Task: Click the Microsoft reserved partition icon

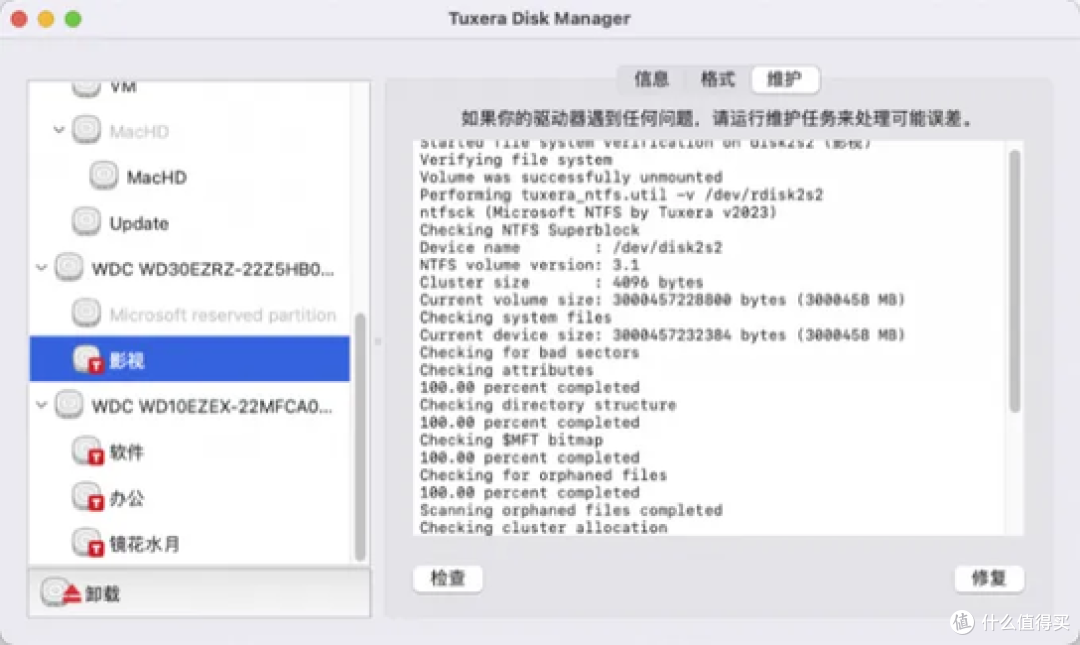Action: tap(86, 314)
